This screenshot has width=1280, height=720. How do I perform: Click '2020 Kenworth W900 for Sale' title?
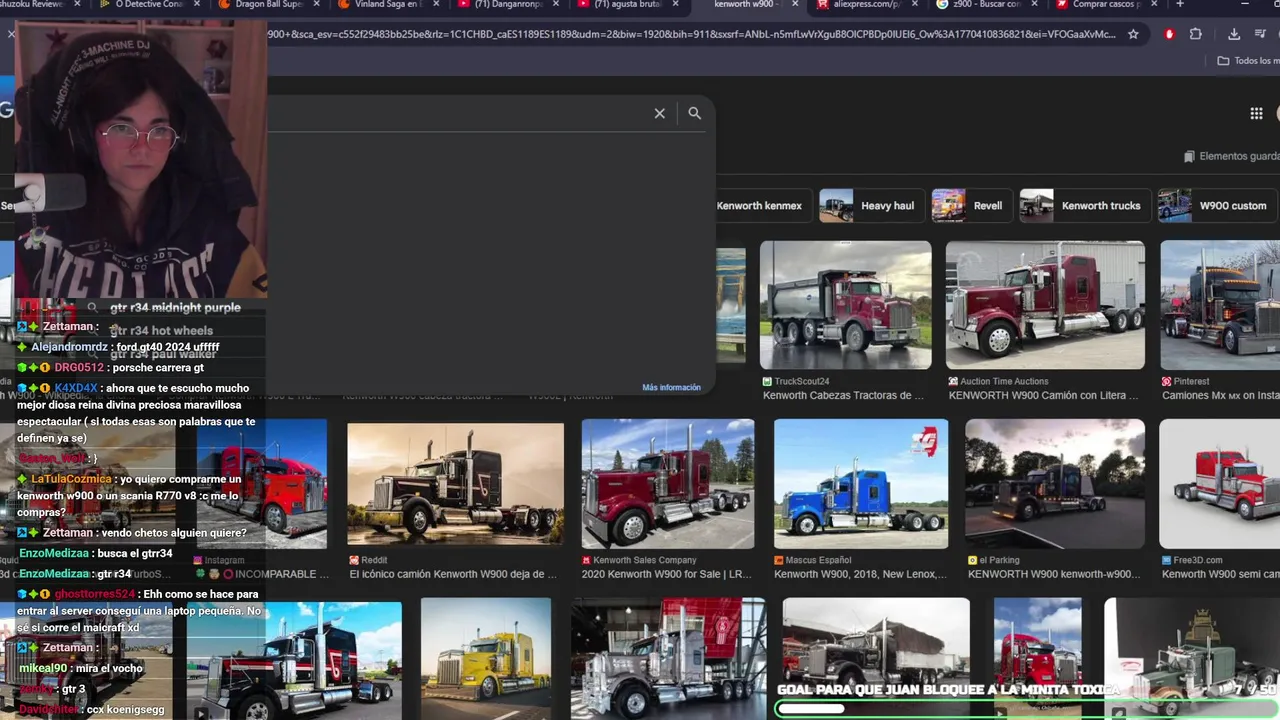[667, 575]
